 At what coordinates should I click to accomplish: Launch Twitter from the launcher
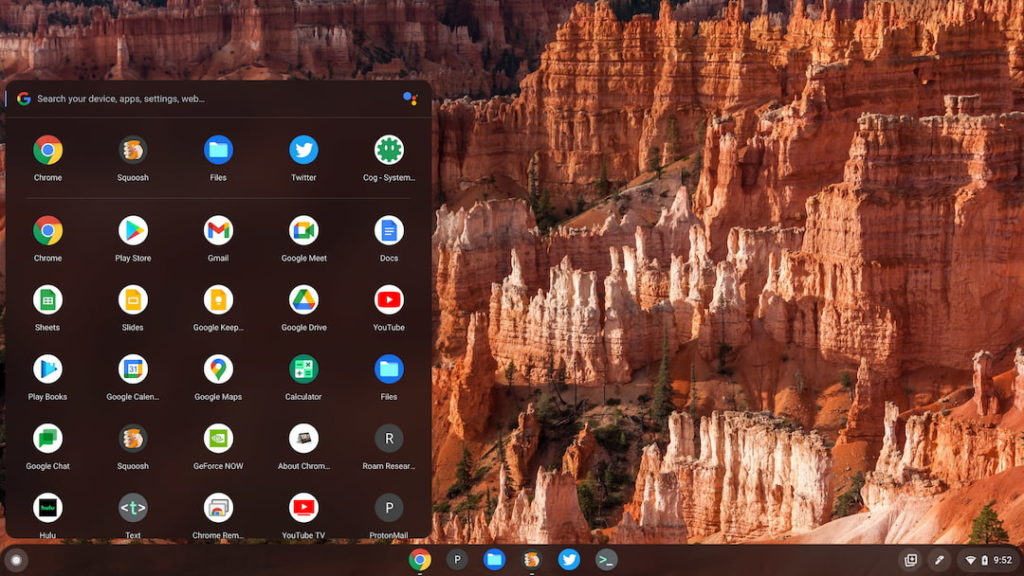[x=304, y=150]
